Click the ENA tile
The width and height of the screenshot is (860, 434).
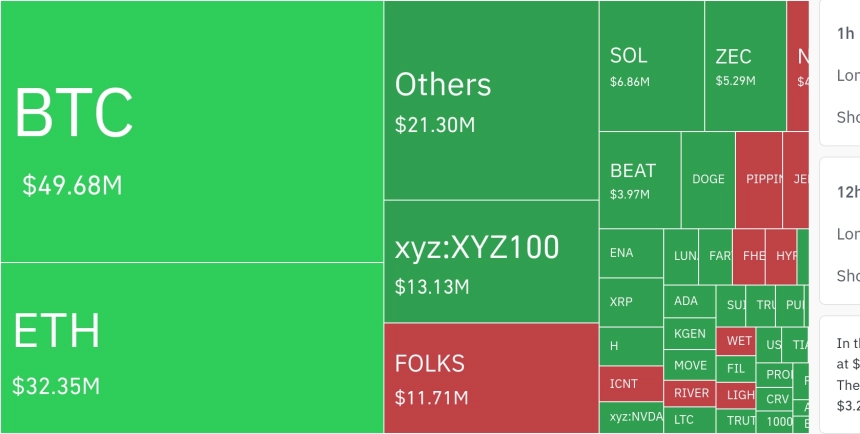[631, 253]
